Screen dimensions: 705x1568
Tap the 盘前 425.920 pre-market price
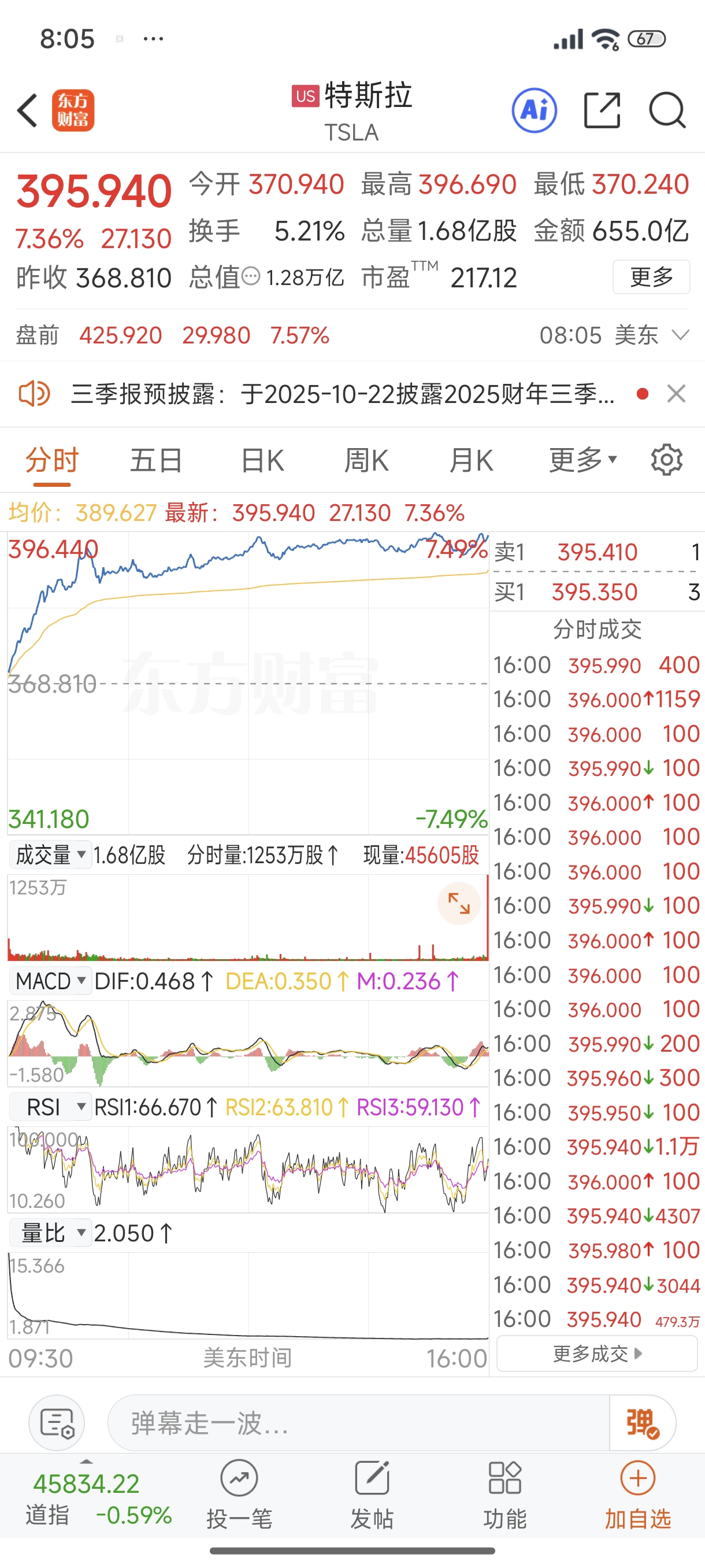tap(120, 335)
